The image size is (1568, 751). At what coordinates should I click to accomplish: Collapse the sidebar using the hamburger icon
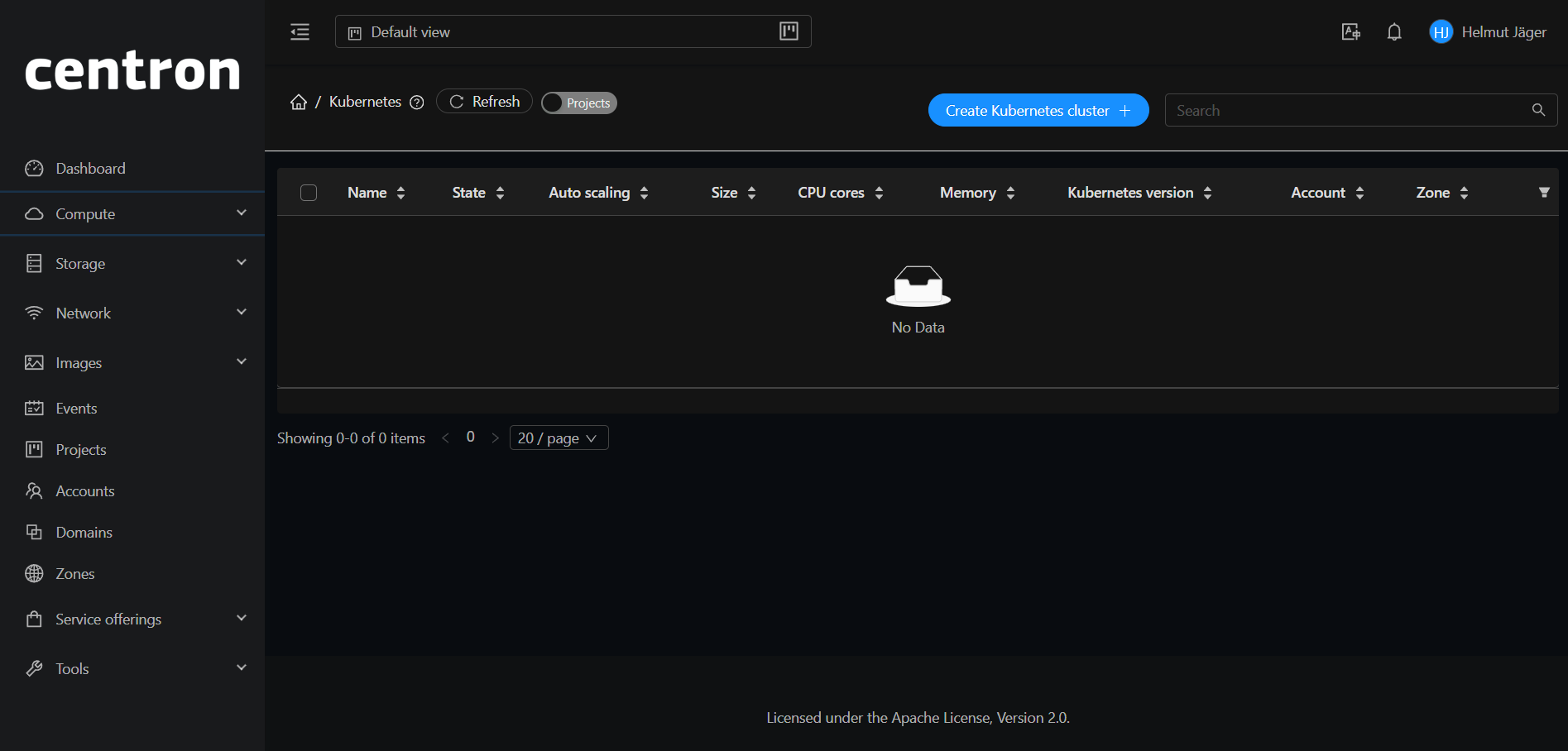tap(300, 31)
